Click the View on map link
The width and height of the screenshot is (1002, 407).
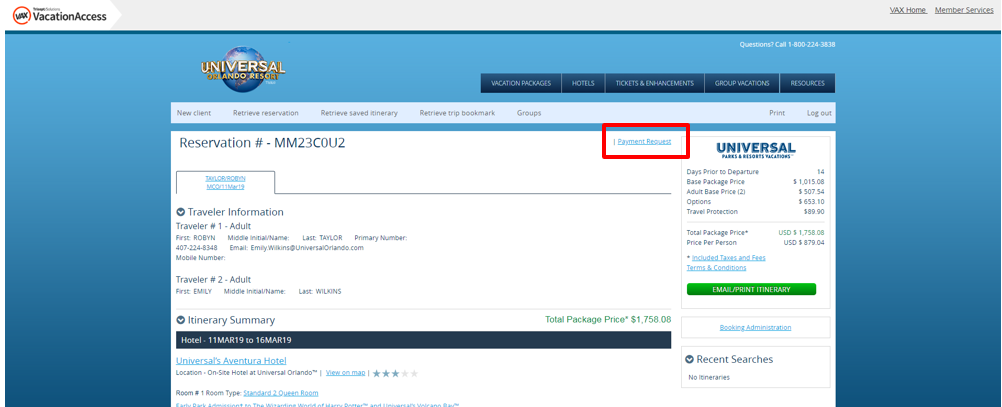[346, 372]
